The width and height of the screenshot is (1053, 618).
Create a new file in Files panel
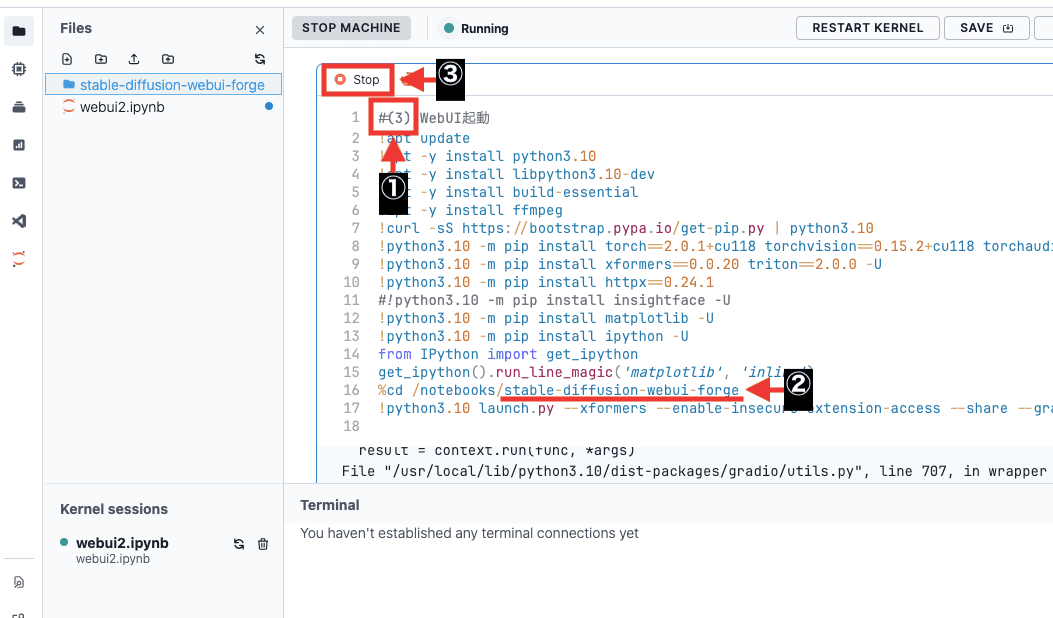(67, 60)
